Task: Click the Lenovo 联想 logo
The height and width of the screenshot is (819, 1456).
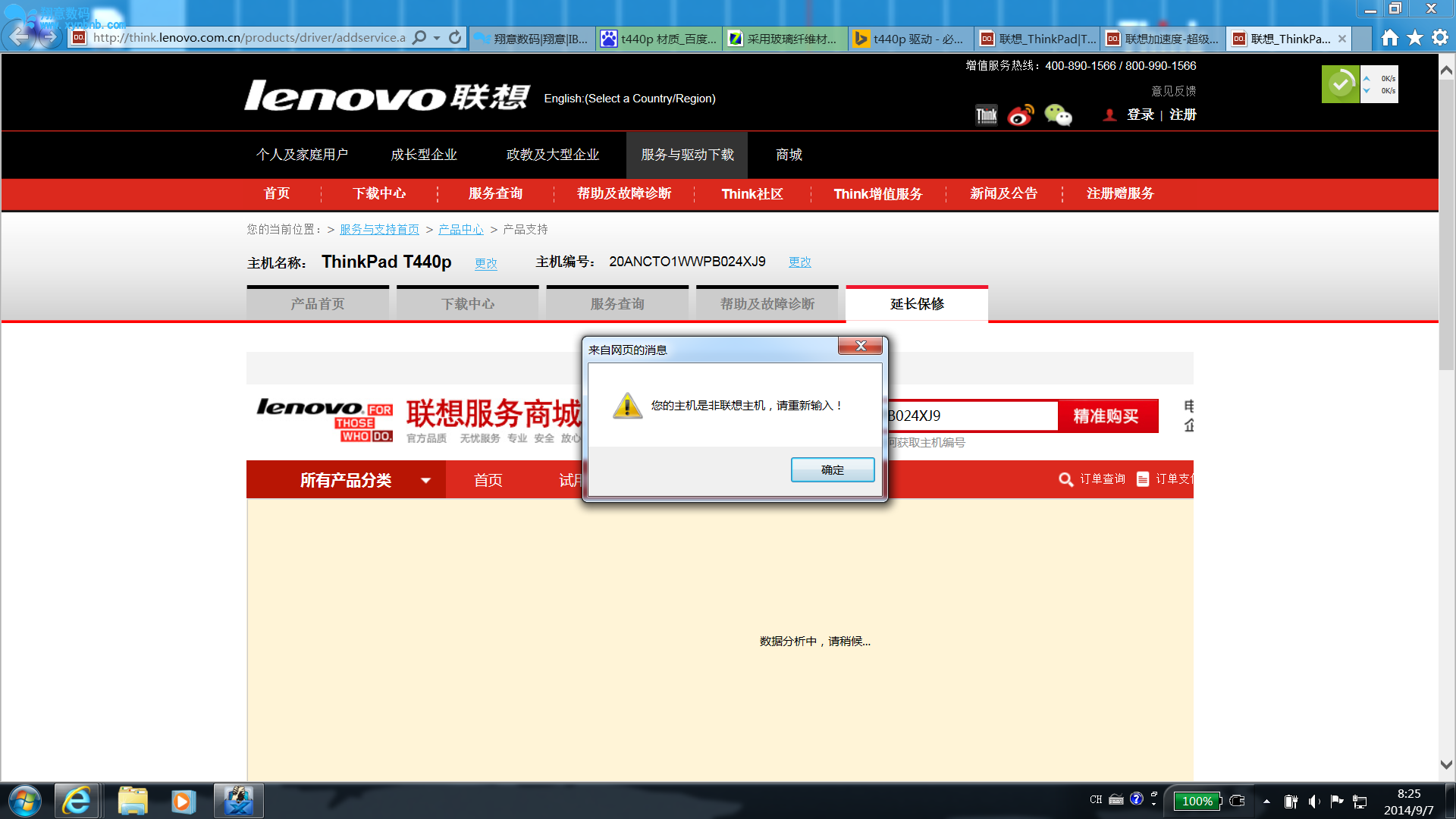Action: (387, 96)
